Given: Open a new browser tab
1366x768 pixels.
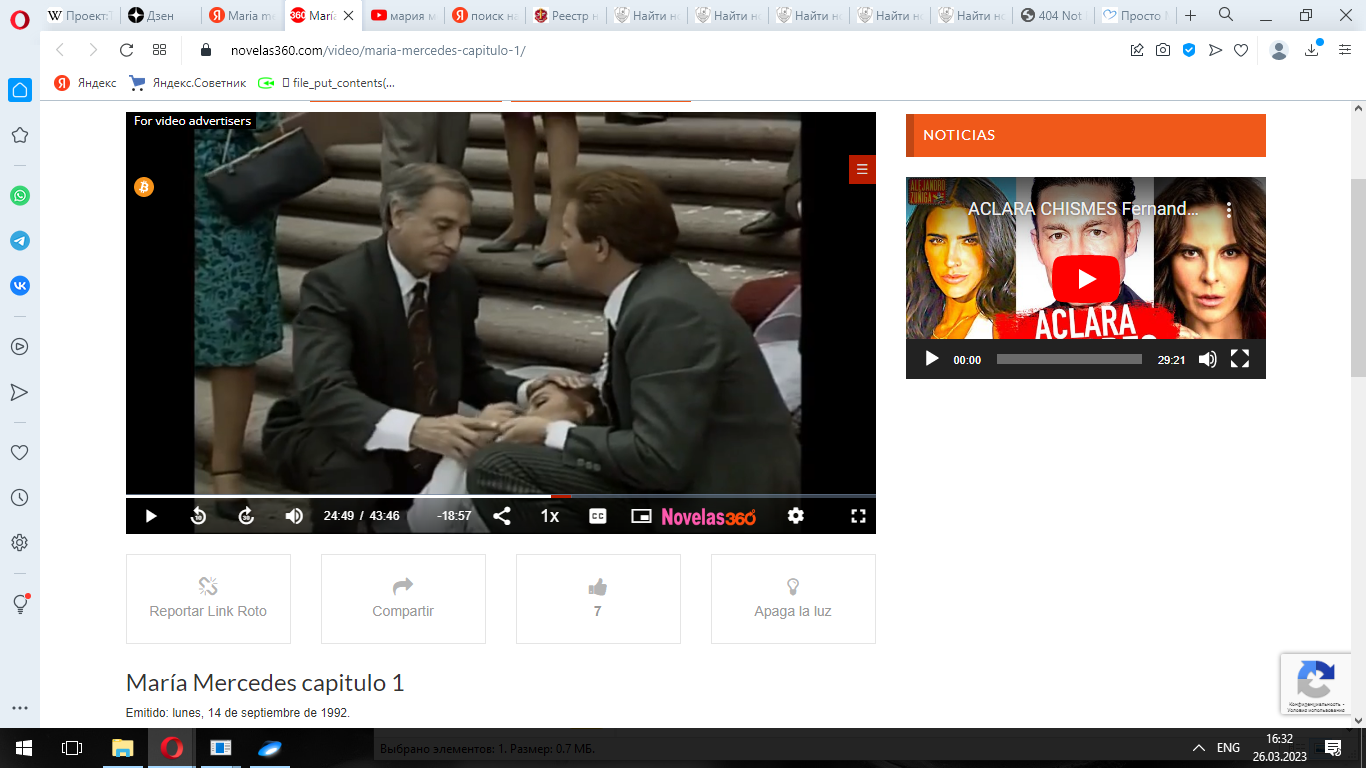Looking at the screenshot, I should tap(1190, 16).
